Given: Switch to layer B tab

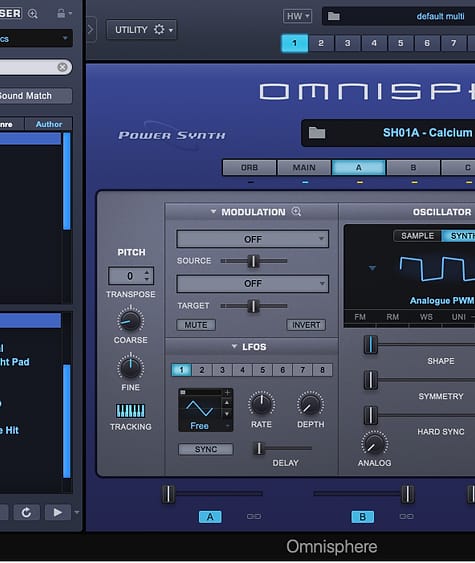Looking at the screenshot, I should pos(413,168).
